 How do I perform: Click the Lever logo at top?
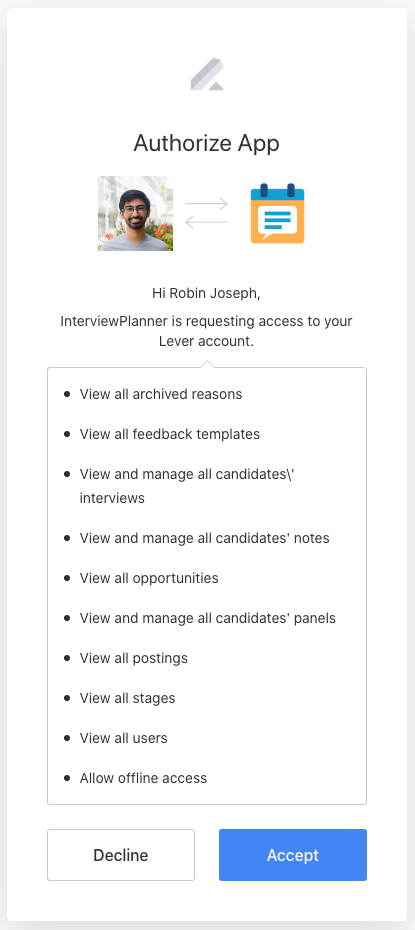pos(207,74)
